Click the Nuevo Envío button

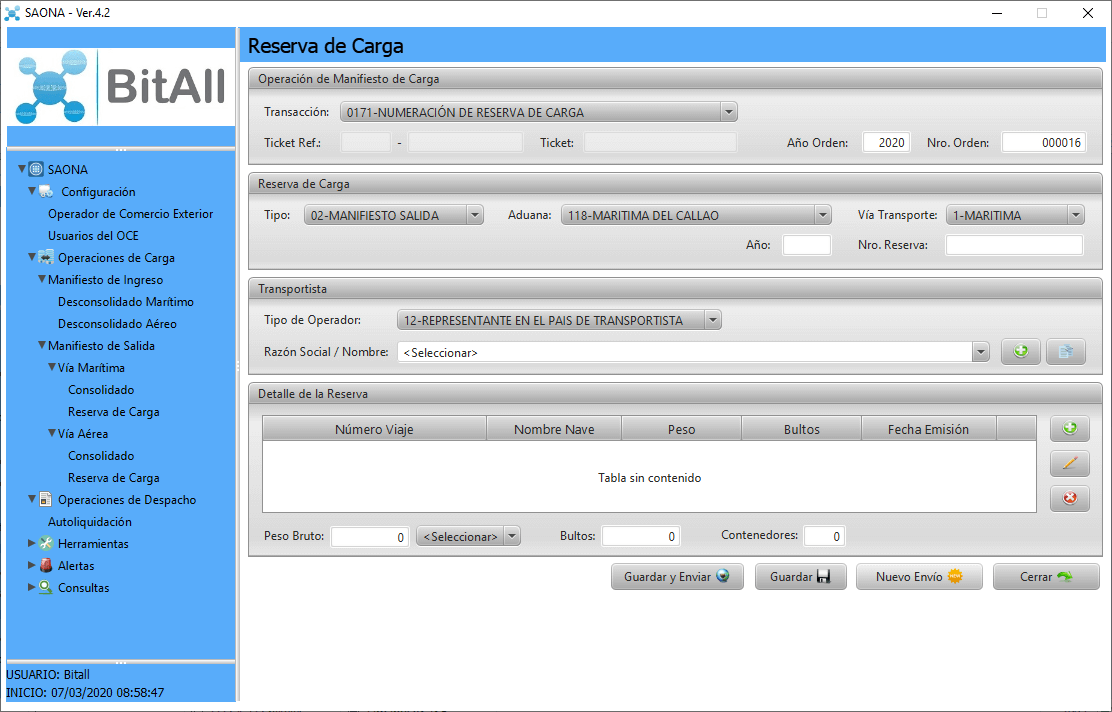click(x=918, y=577)
